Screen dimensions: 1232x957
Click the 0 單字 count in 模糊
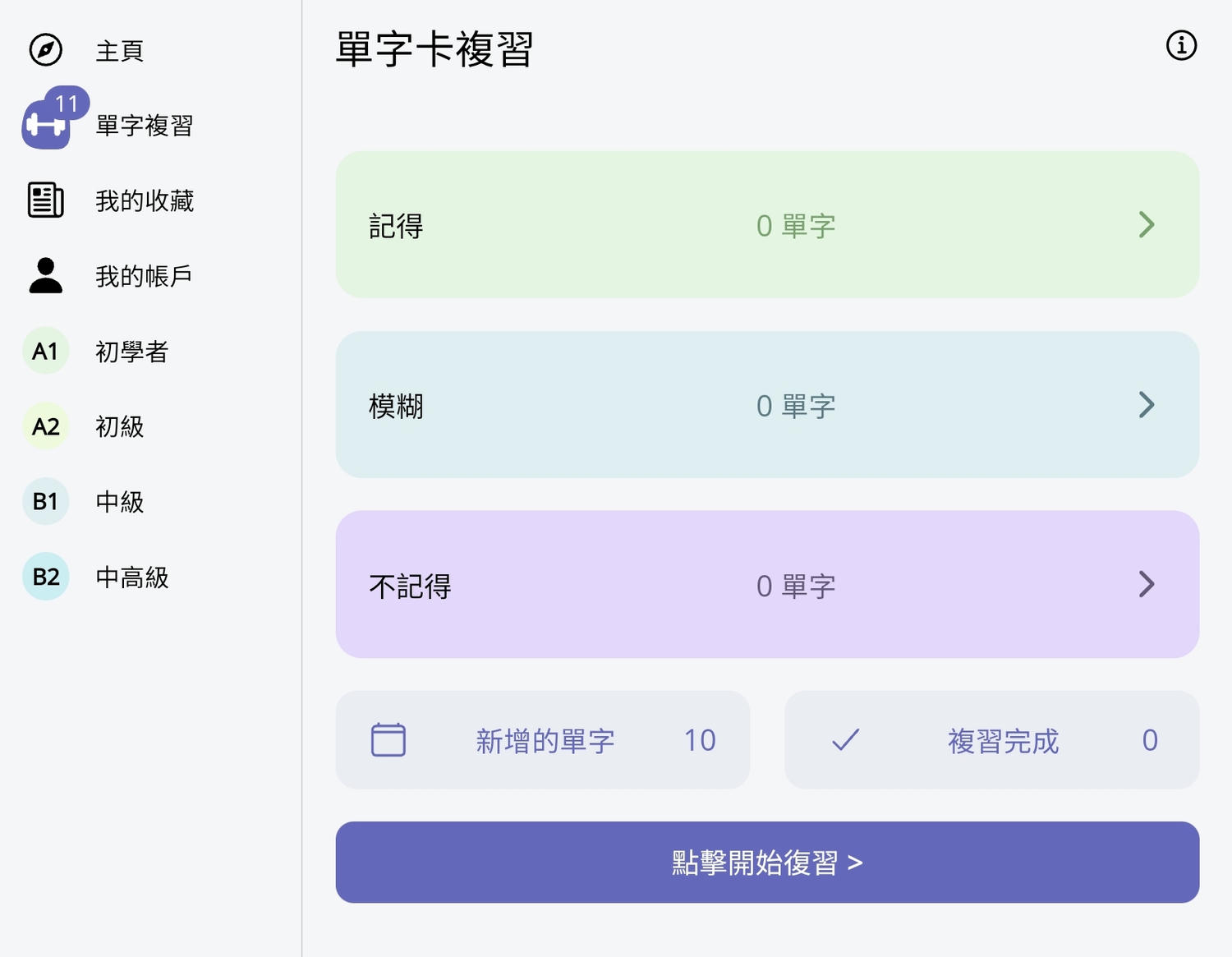[796, 406]
